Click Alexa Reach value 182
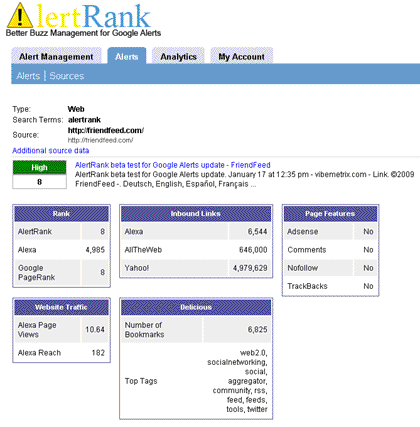 (98, 353)
